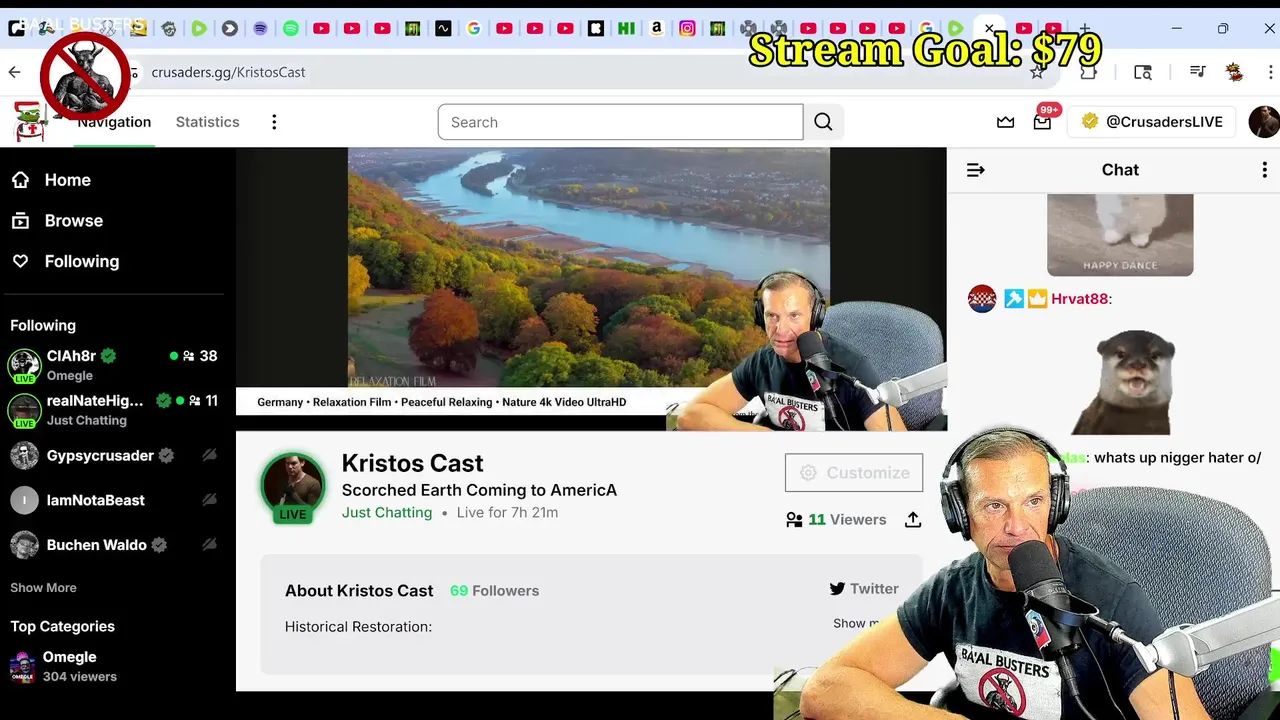Click the Scorched Earth stream title
Viewport: 1280px width, 720px height.
(479, 491)
